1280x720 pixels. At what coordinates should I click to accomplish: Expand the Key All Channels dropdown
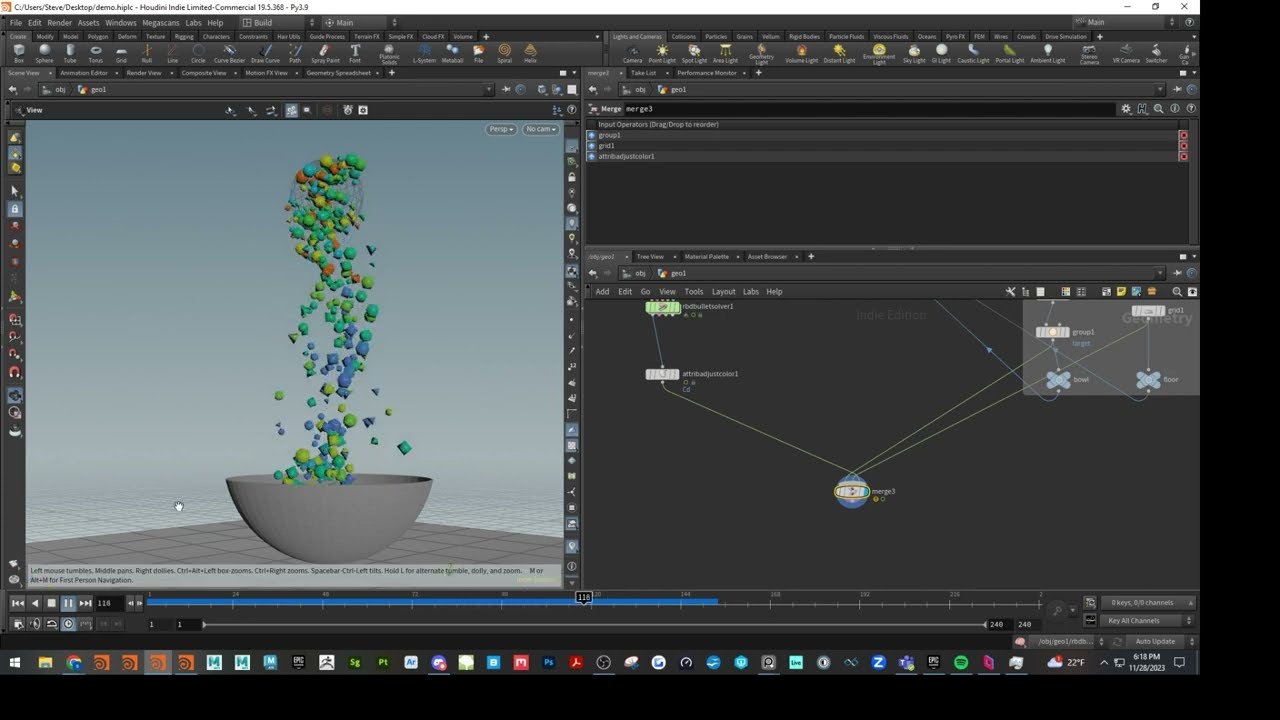[x=1149, y=621]
